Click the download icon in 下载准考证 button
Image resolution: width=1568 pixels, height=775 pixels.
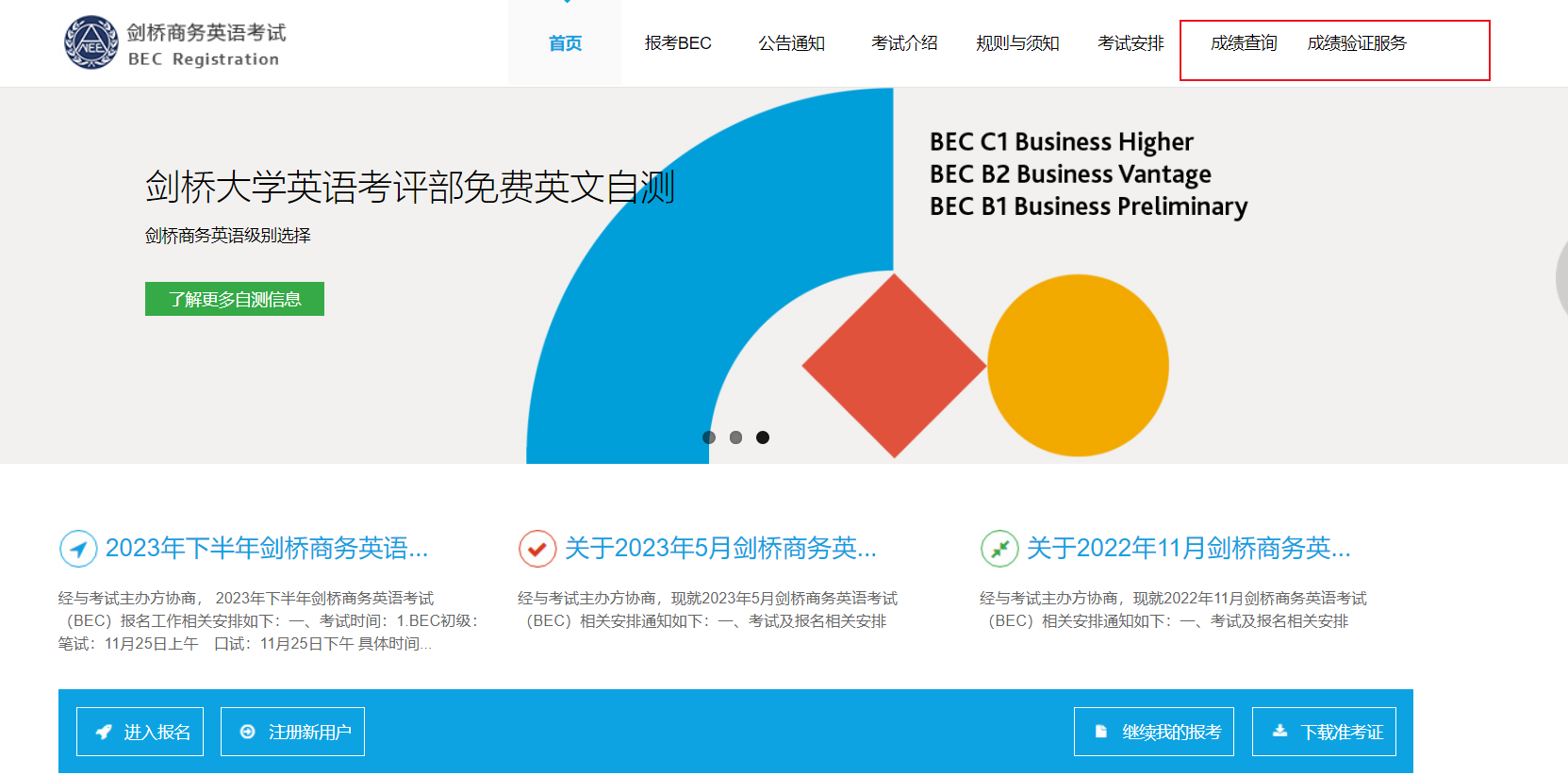[x=1279, y=732]
